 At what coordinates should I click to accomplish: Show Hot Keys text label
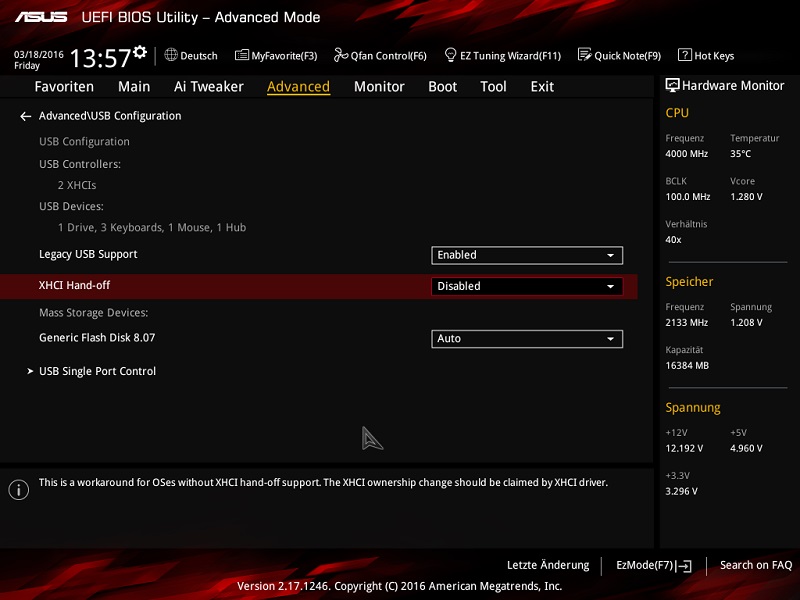click(x=714, y=56)
